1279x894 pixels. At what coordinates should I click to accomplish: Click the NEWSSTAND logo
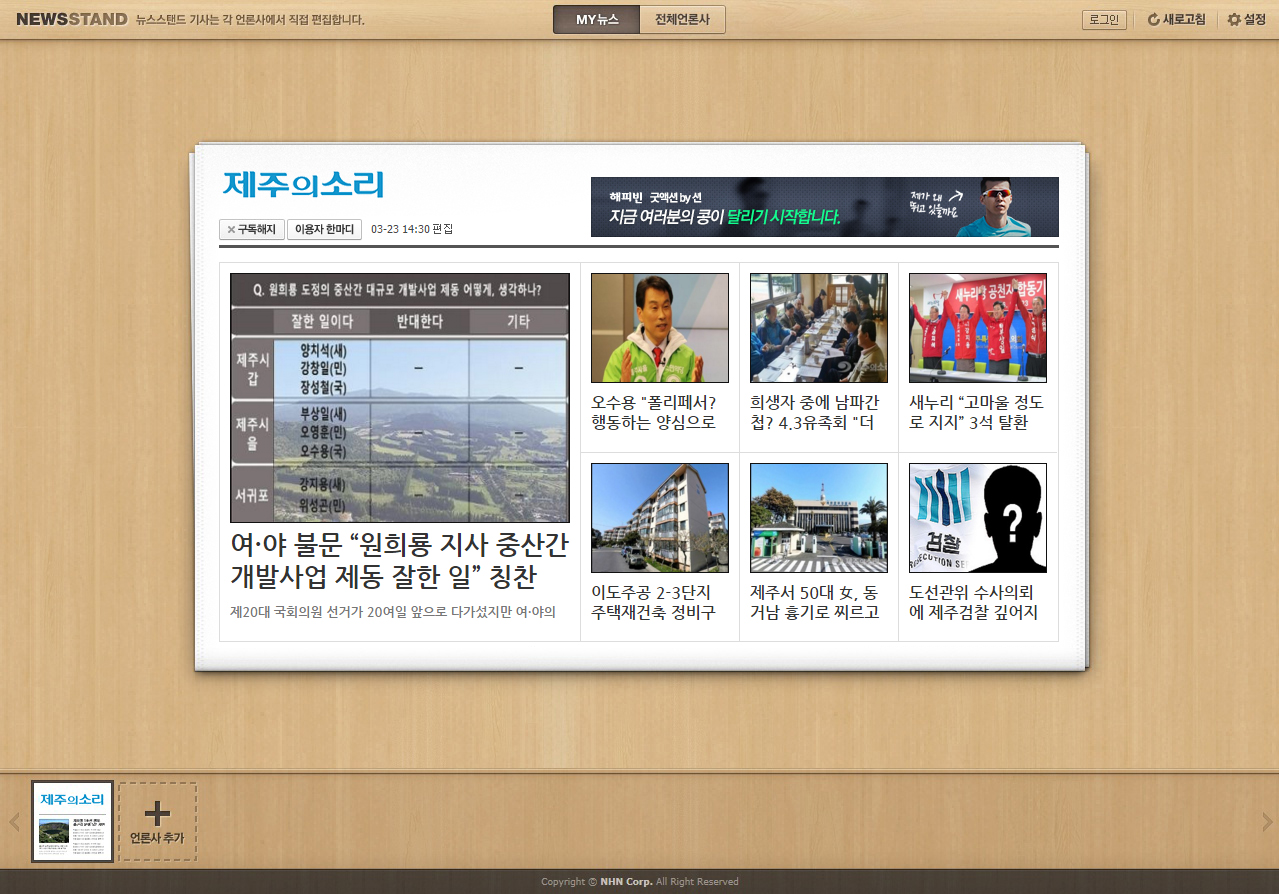[72, 19]
